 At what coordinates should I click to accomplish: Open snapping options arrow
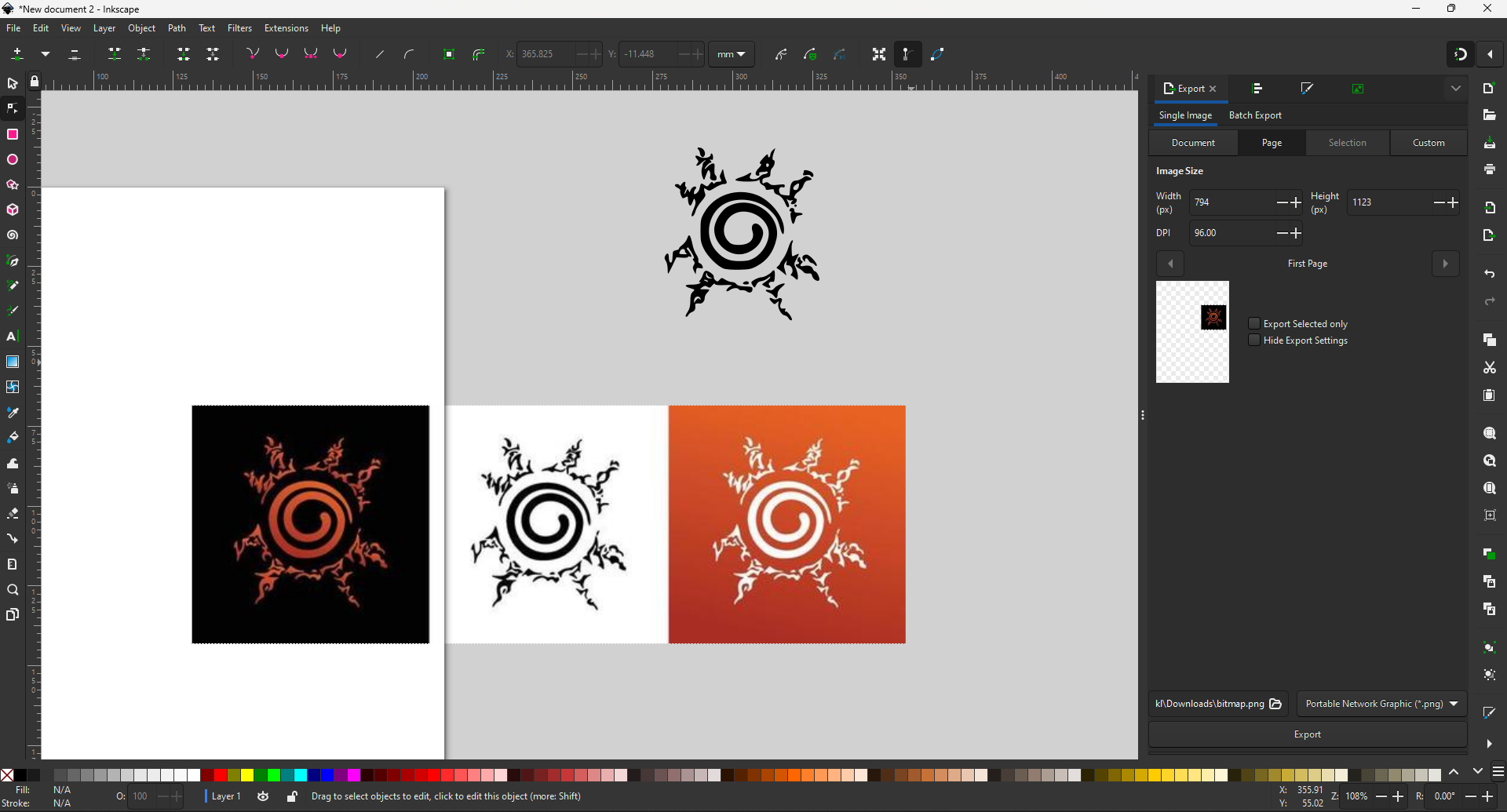[x=1490, y=54]
